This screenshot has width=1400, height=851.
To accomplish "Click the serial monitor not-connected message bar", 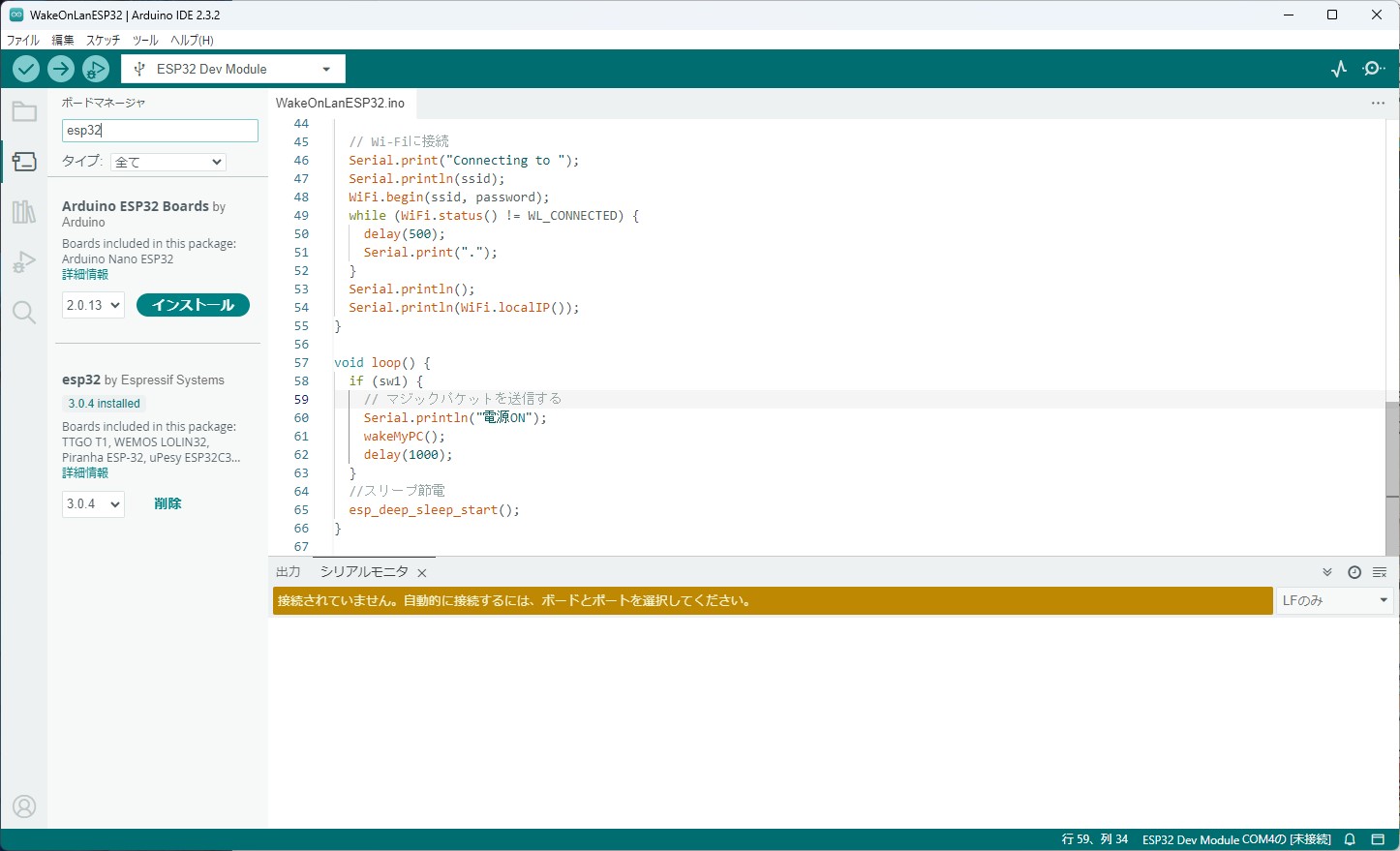I will tap(773, 600).
